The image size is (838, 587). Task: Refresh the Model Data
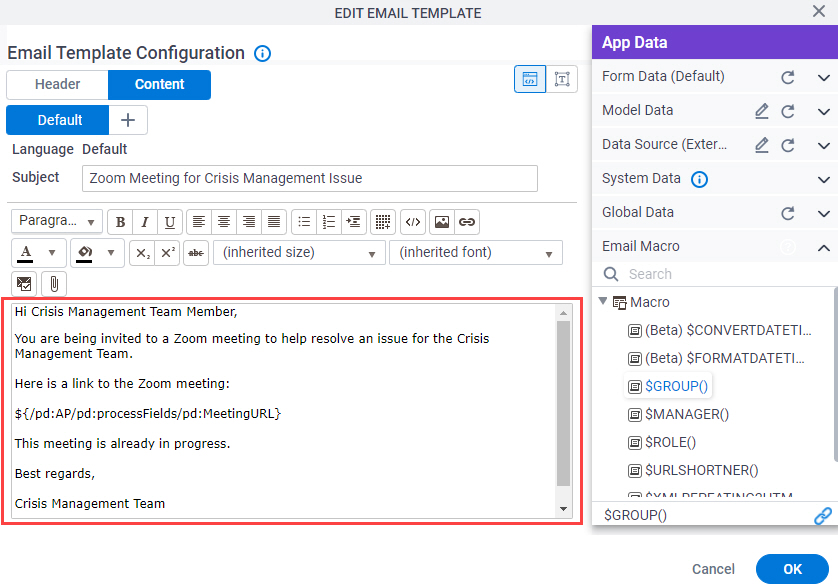pyautogui.click(x=787, y=111)
